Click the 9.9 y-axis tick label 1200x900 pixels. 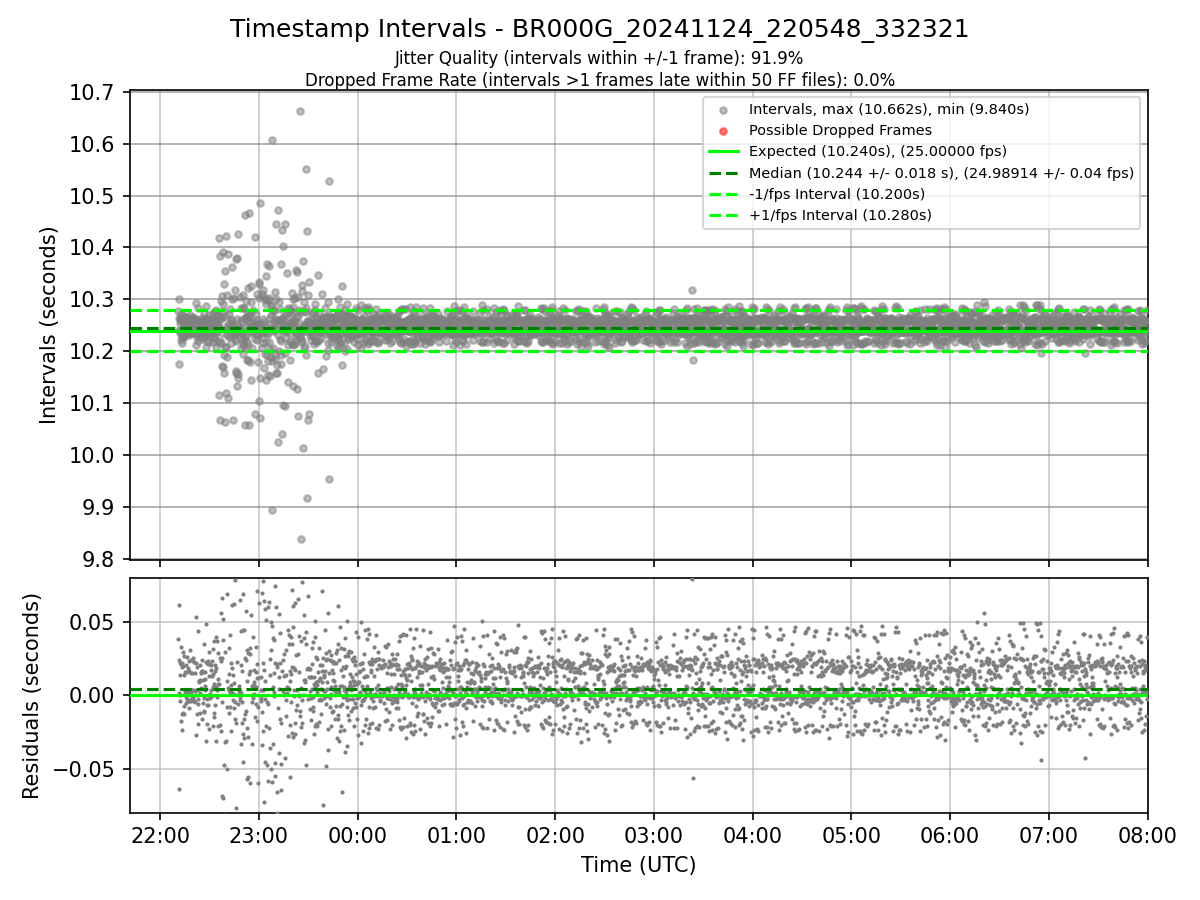(100, 507)
